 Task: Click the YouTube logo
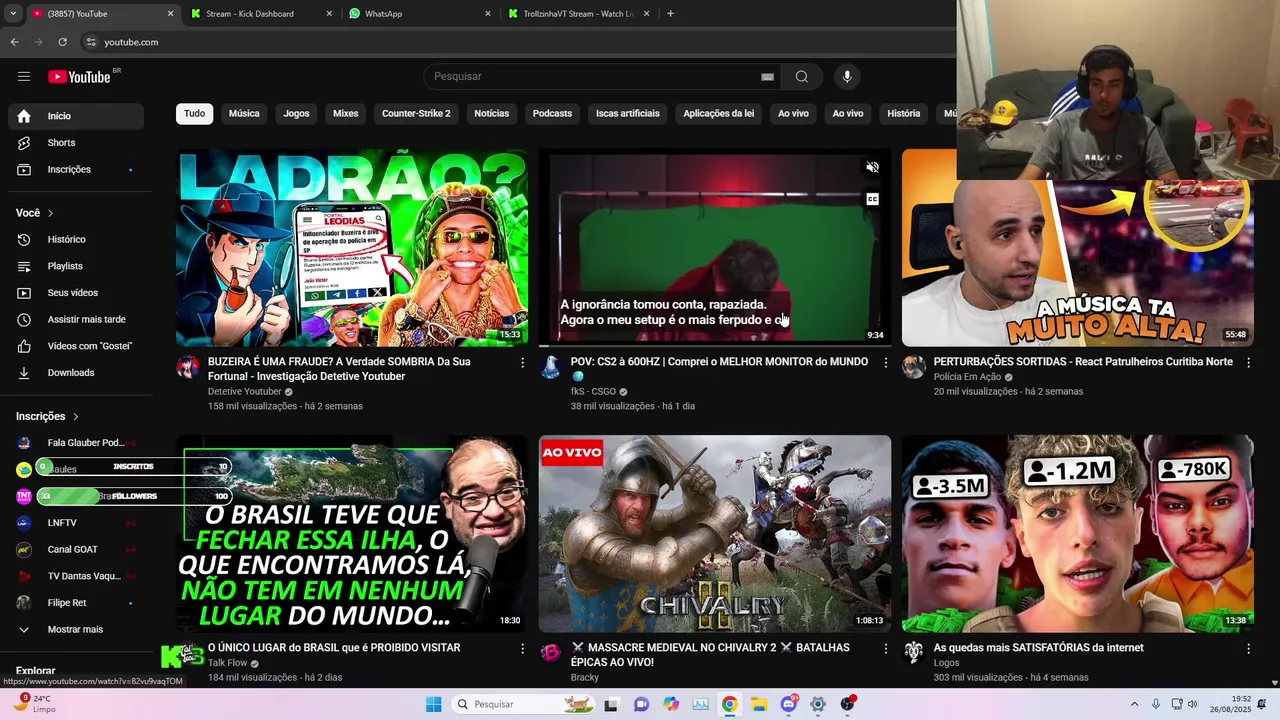pyautogui.click(x=80, y=77)
